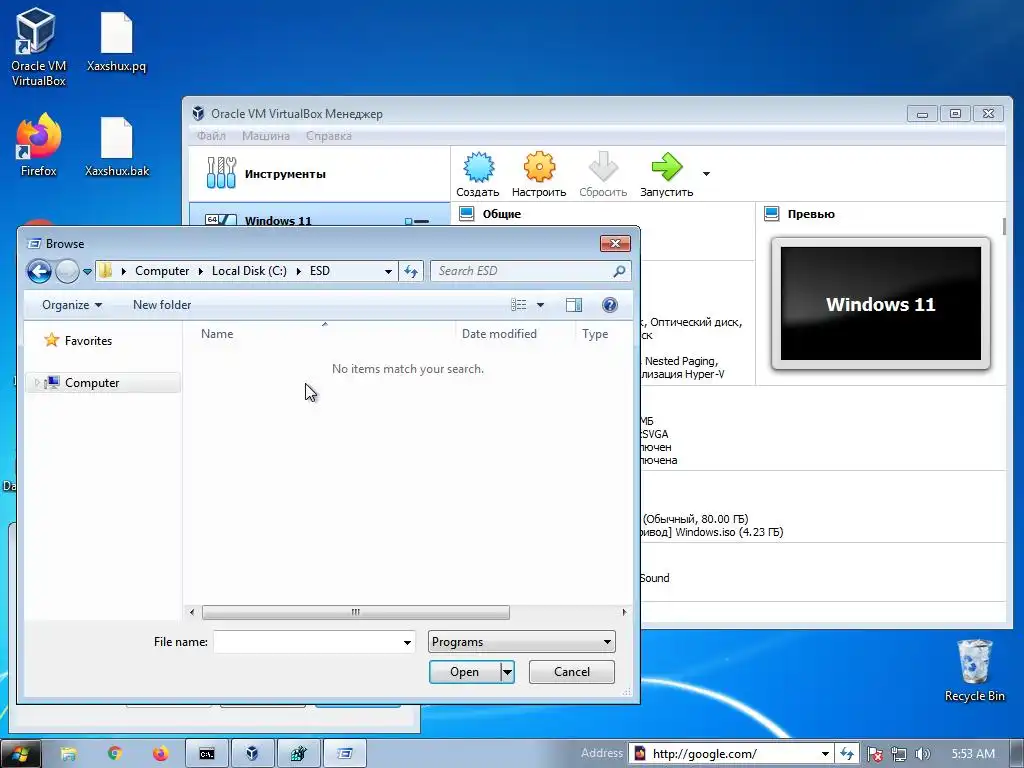
Task: Expand the Запустить dropdown arrow
Action: [x=706, y=174]
